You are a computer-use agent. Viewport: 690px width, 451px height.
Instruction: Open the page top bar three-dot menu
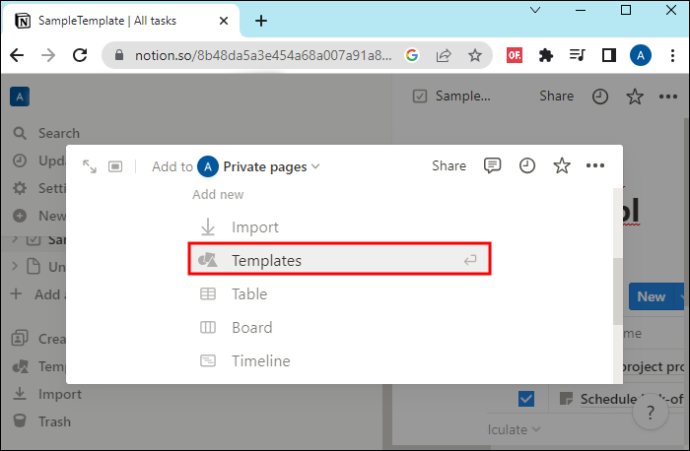click(668, 96)
